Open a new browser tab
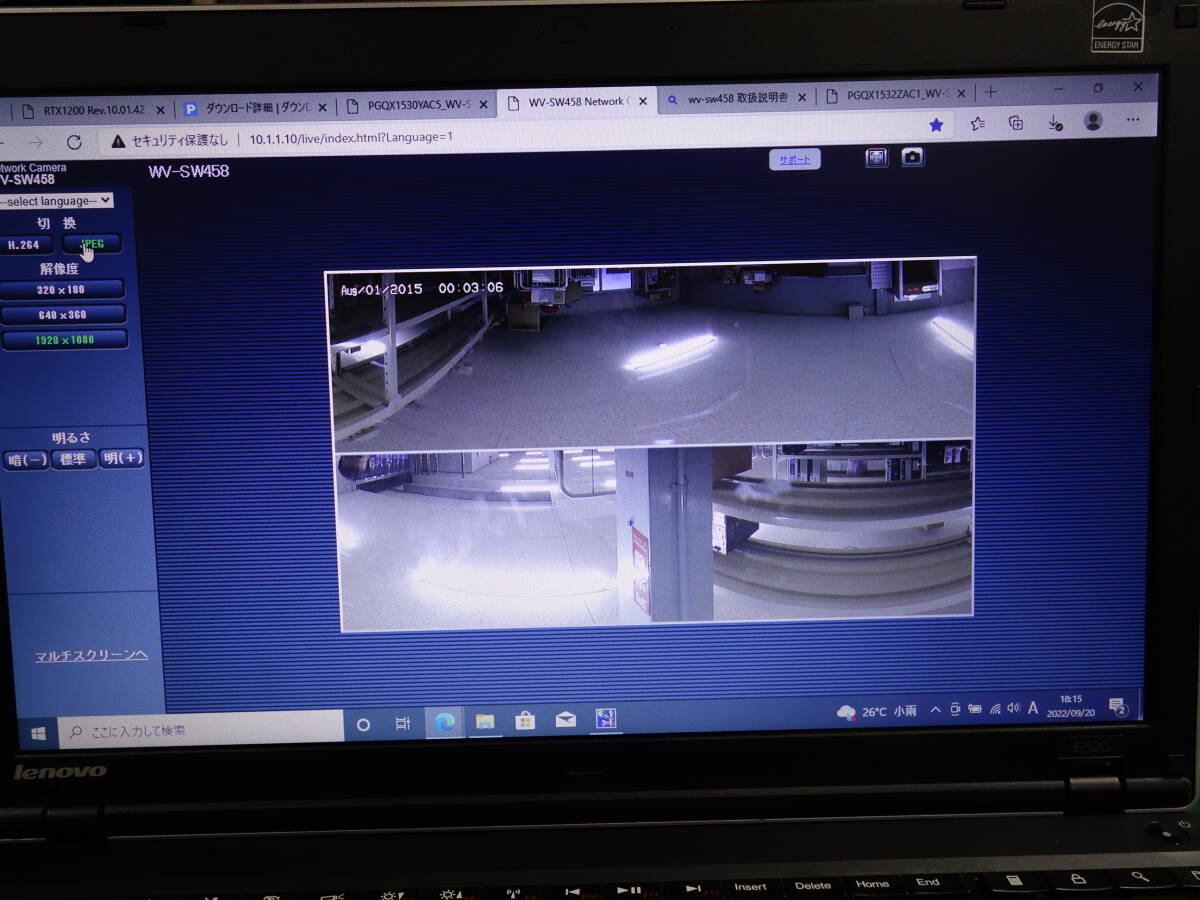This screenshot has width=1200, height=900. point(990,92)
